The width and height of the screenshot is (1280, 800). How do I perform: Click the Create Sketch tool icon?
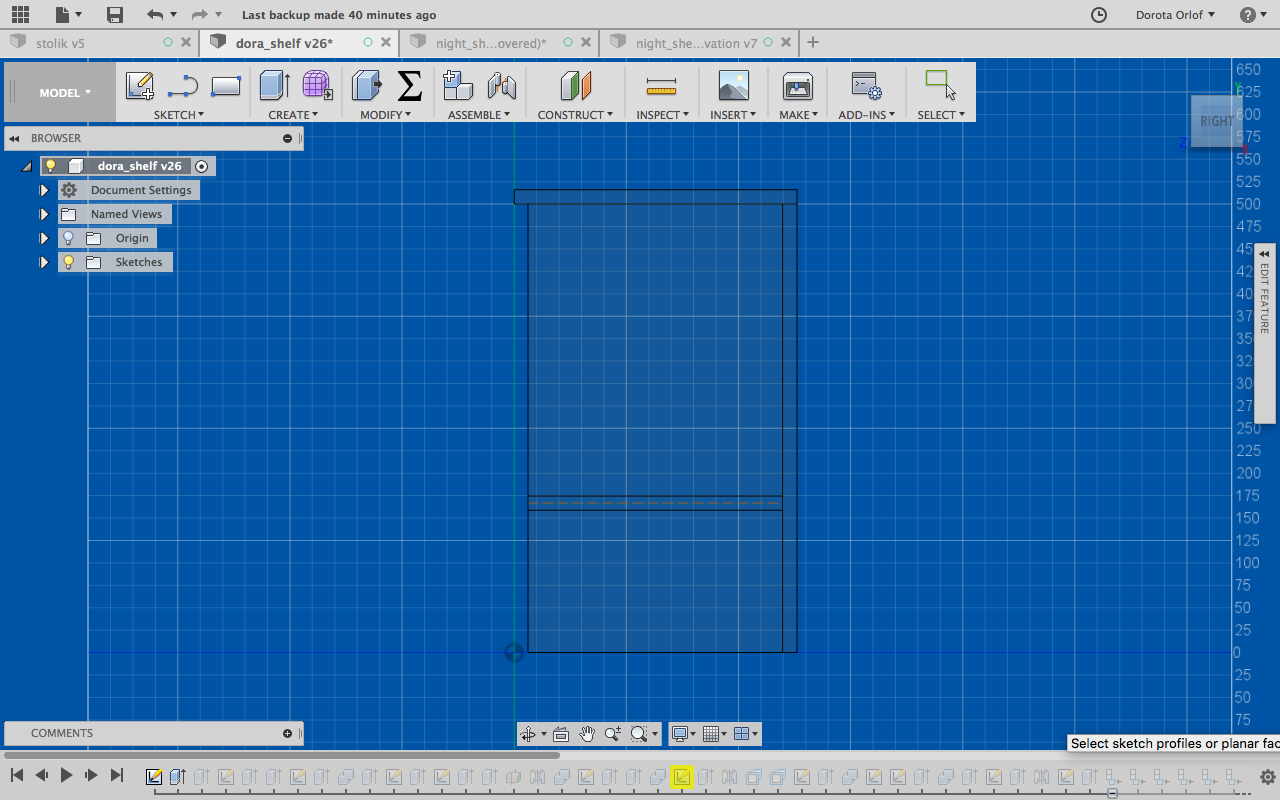(x=139, y=86)
